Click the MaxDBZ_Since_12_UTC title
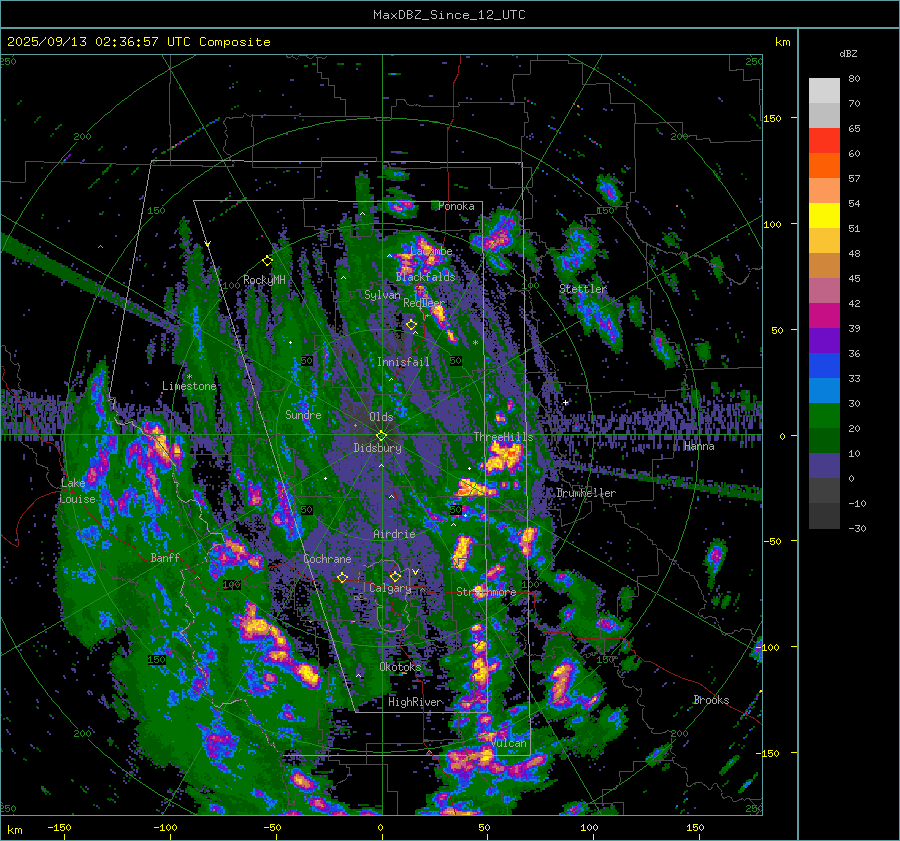 (x=449, y=15)
